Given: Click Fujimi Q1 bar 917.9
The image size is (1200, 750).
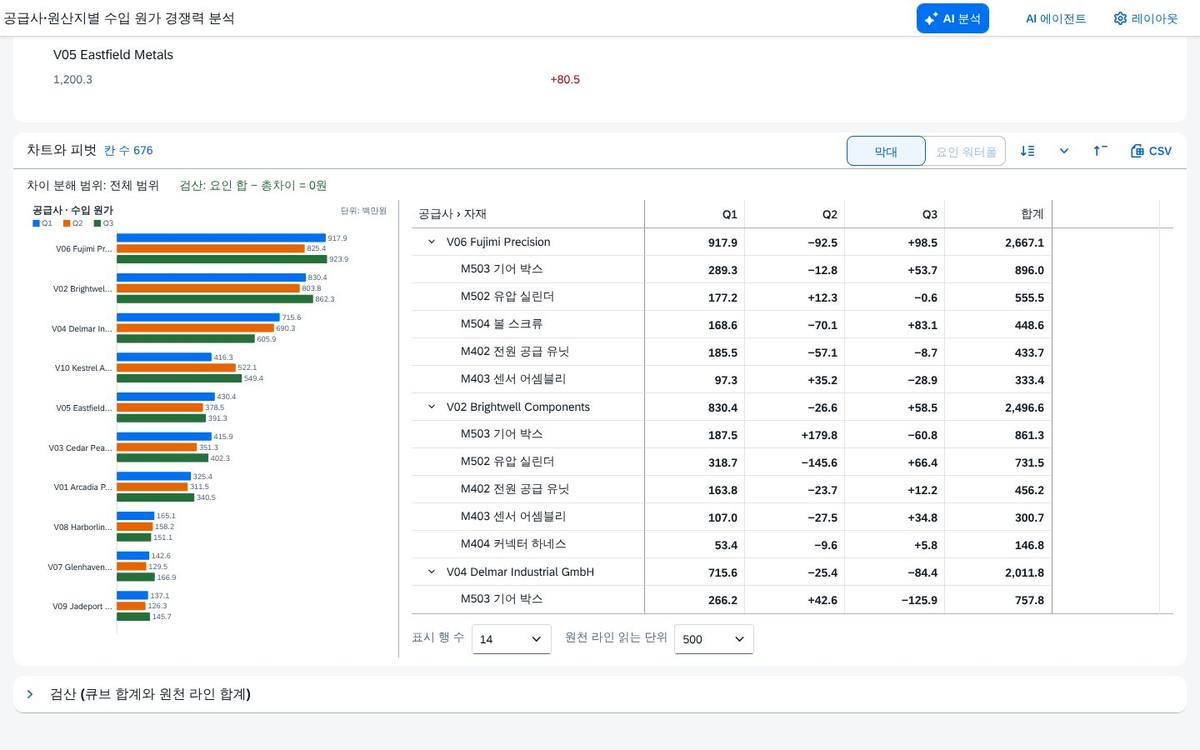Looking at the screenshot, I should [x=221, y=238].
